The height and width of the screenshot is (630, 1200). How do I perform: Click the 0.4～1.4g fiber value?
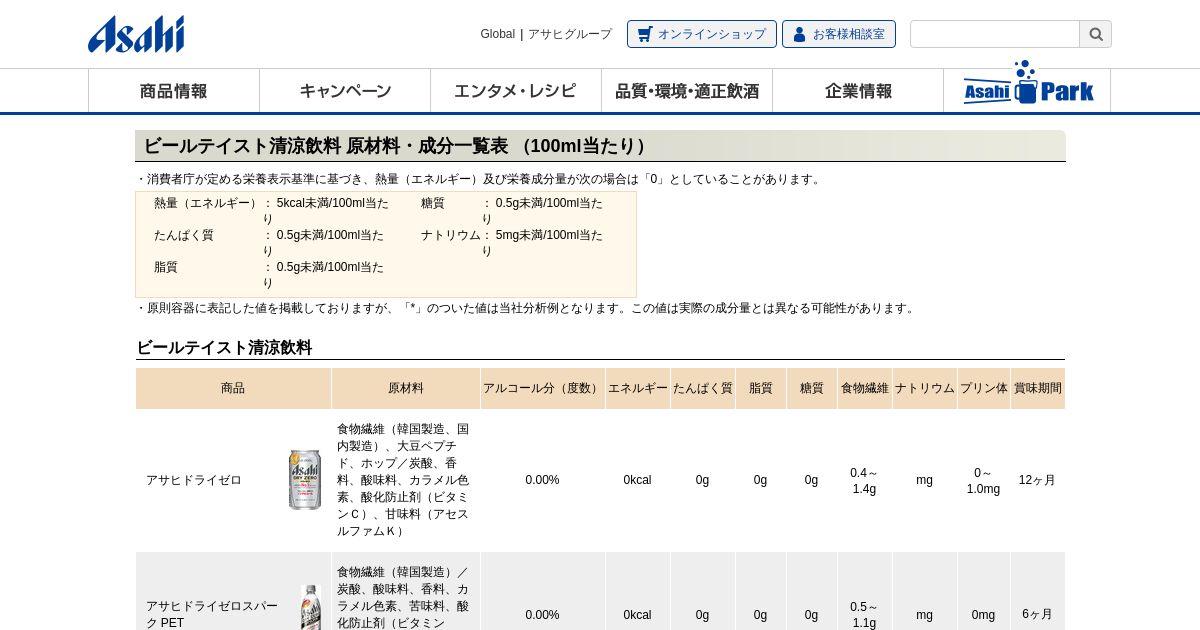coord(864,481)
